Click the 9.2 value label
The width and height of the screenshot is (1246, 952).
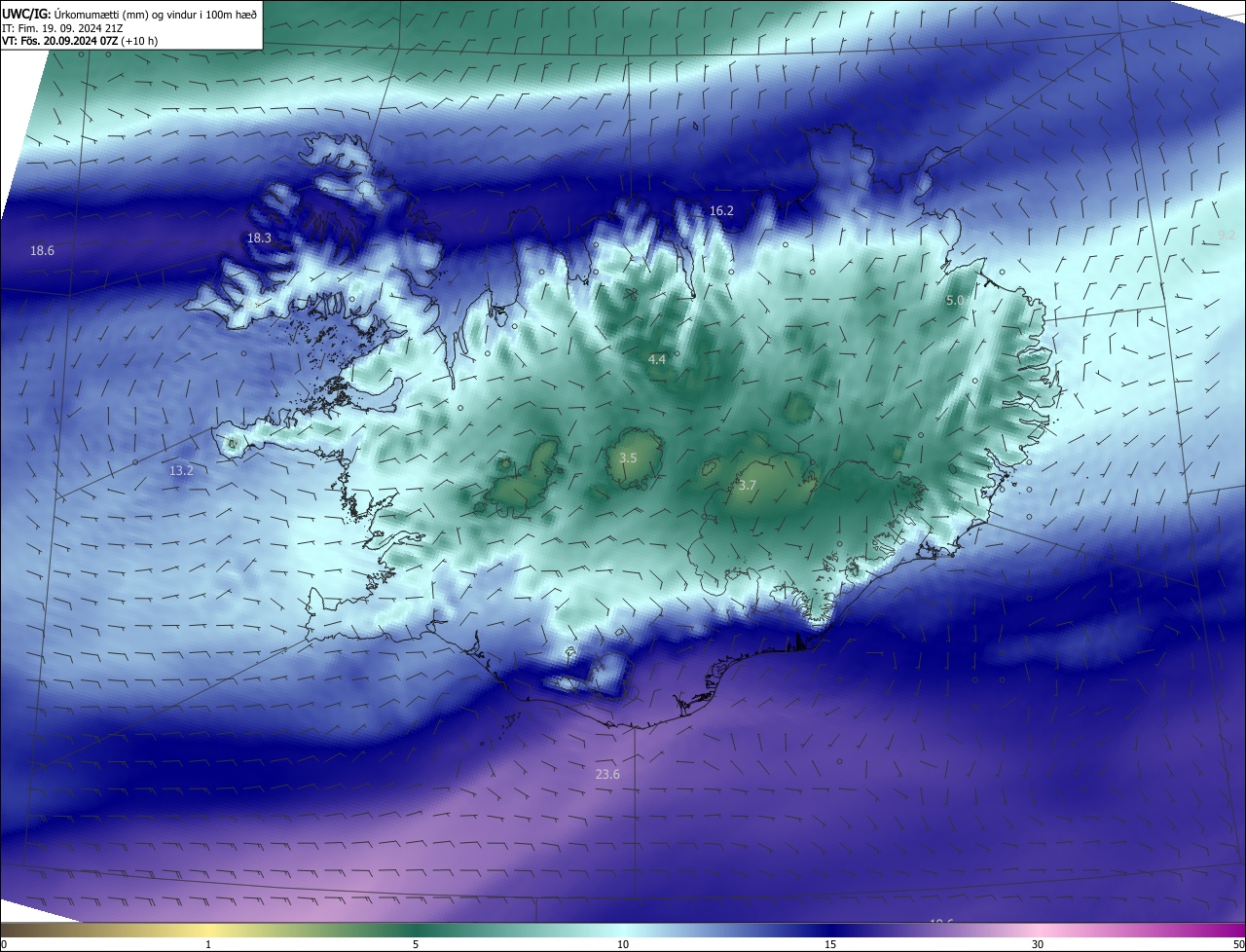tap(1227, 235)
